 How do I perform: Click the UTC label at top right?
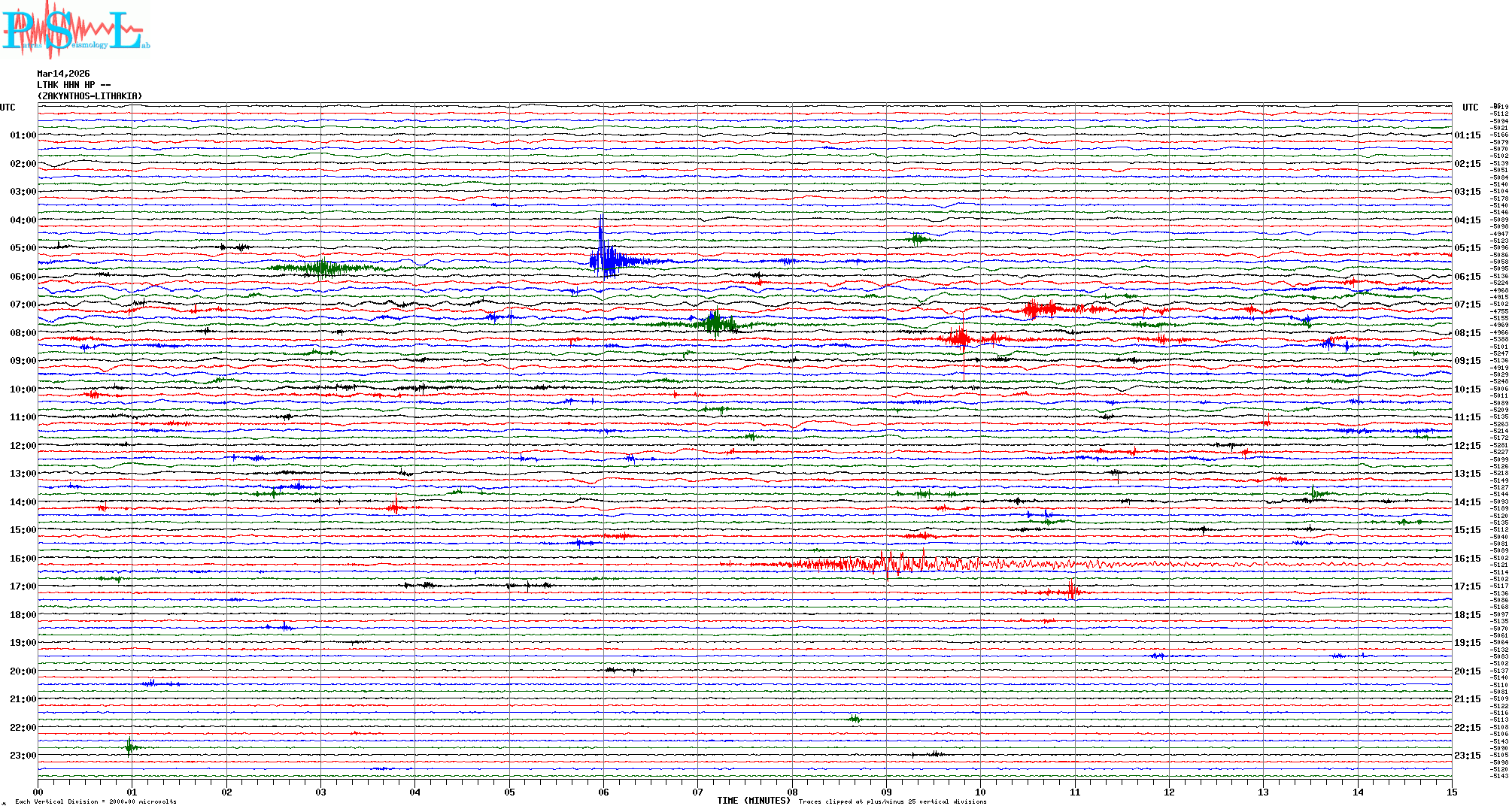pyautogui.click(x=1470, y=108)
